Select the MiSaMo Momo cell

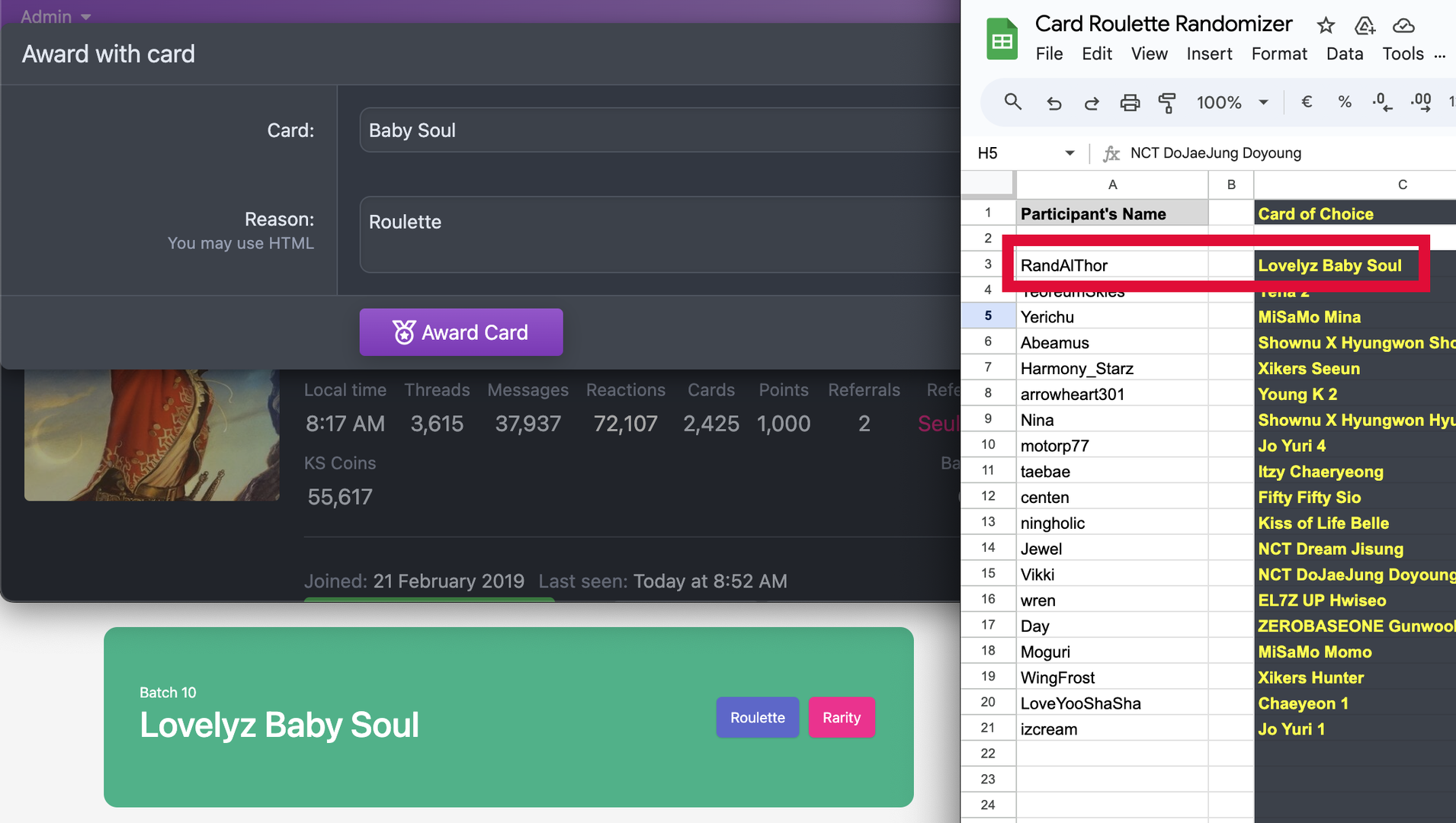pyautogui.click(x=1355, y=652)
